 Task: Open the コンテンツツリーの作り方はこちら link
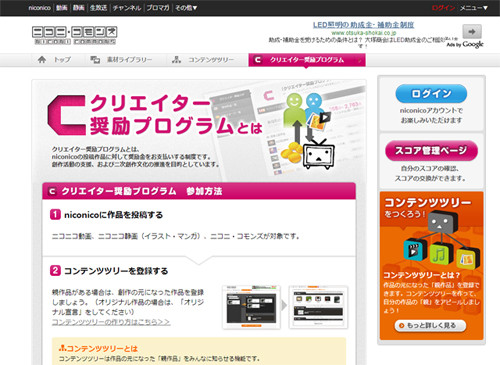(111, 322)
